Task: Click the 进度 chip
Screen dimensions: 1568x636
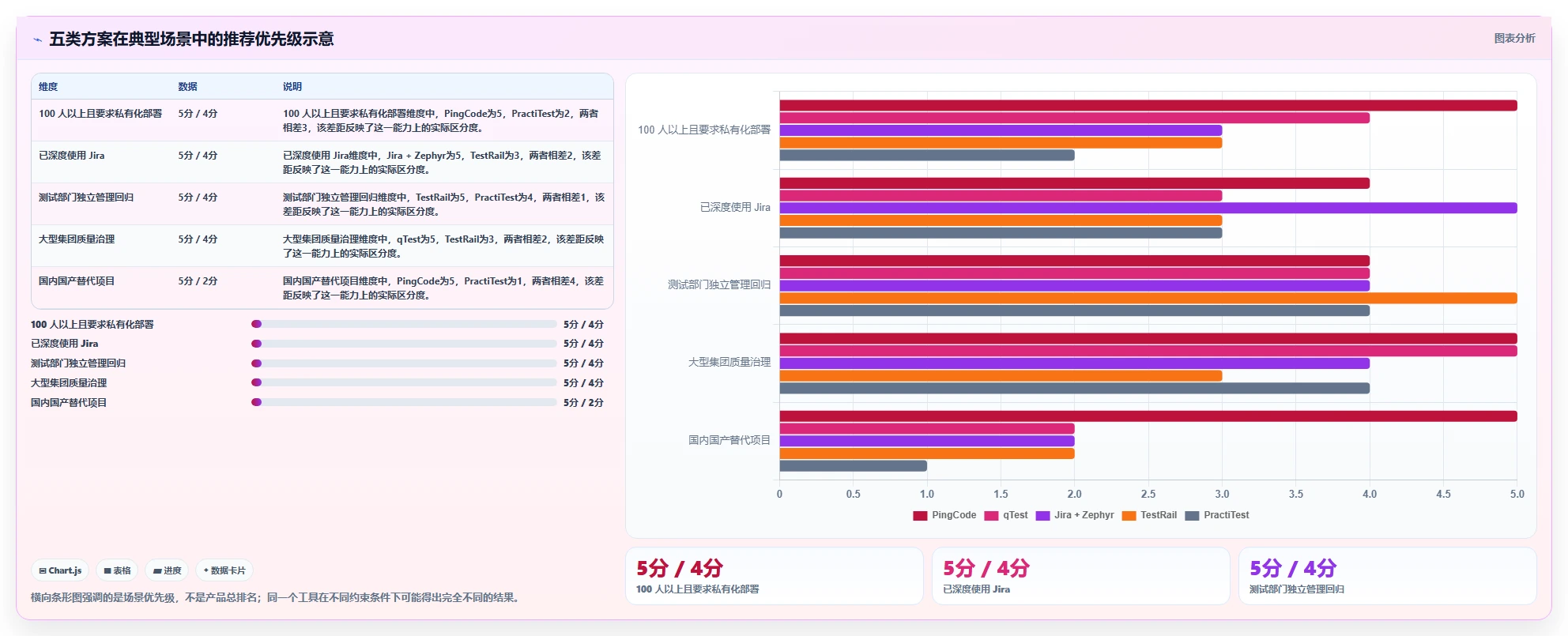Action: pyautogui.click(x=167, y=570)
